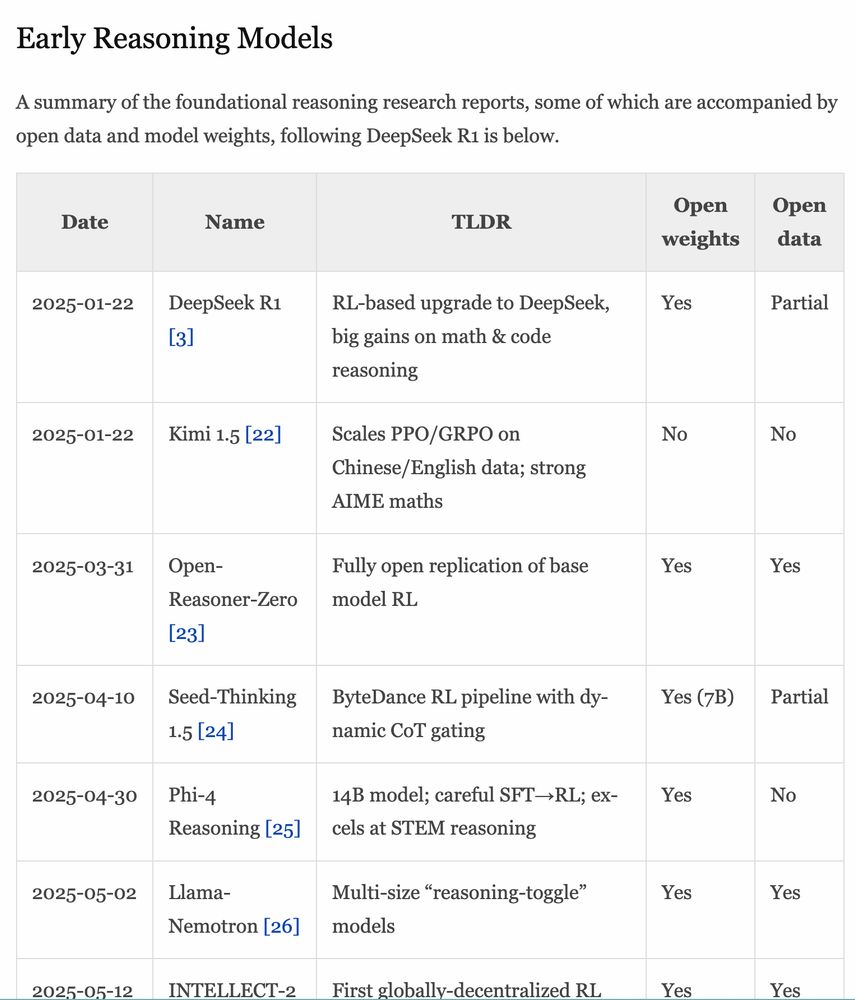855x1000 pixels.
Task: Open citation [22] beside Kimi 1.5
Action: click(263, 434)
